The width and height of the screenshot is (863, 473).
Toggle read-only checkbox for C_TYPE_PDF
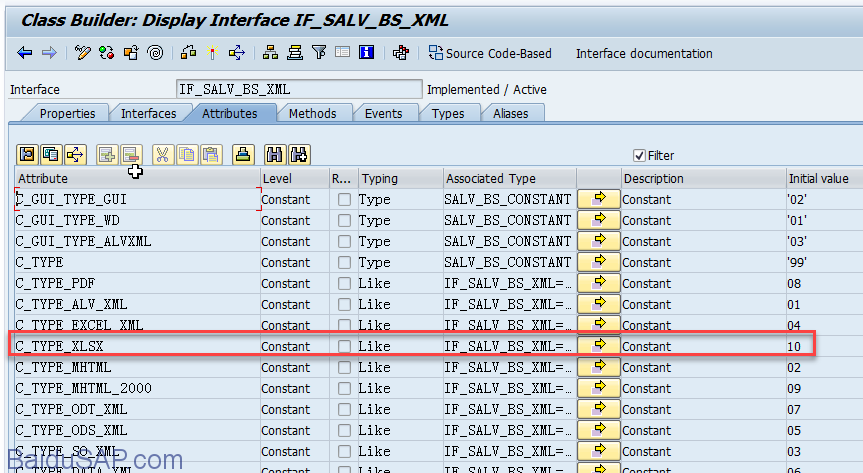345,284
